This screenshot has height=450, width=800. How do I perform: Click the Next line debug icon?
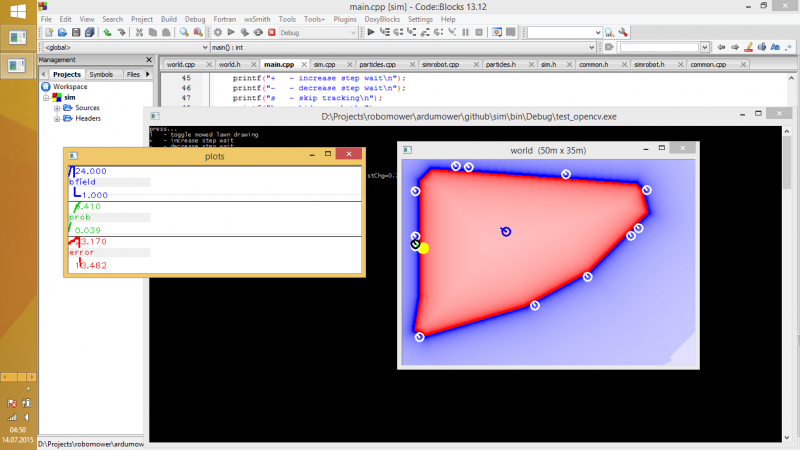click(398, 33)
